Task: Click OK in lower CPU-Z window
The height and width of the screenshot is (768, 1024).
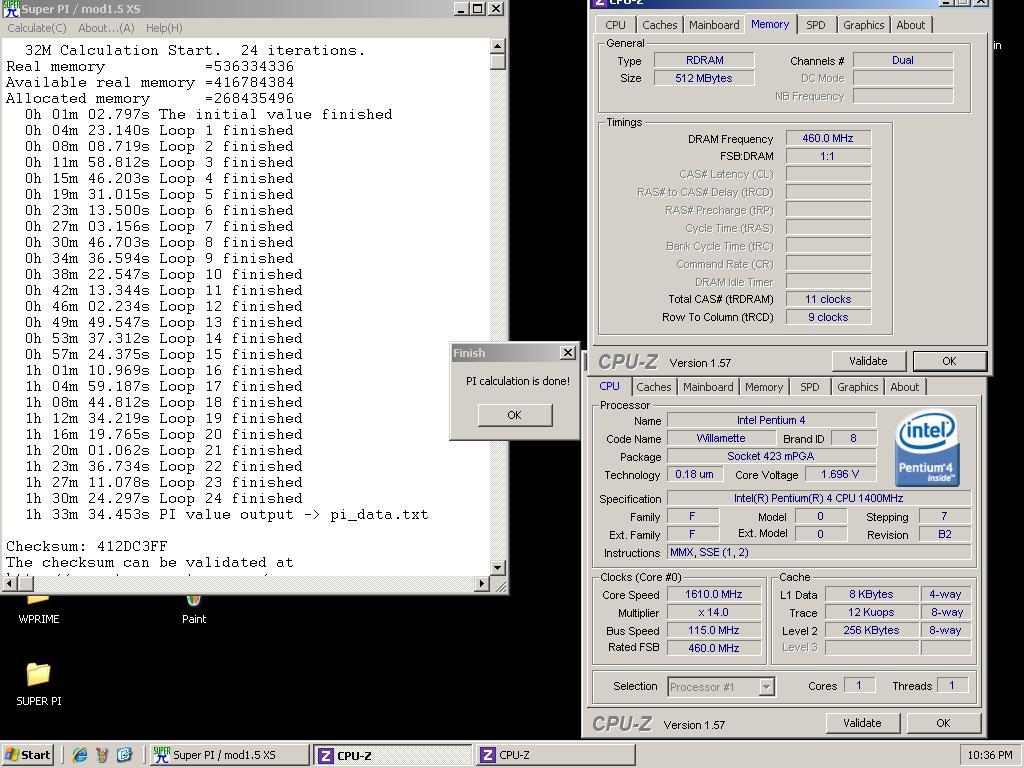Action: (943, 723)
